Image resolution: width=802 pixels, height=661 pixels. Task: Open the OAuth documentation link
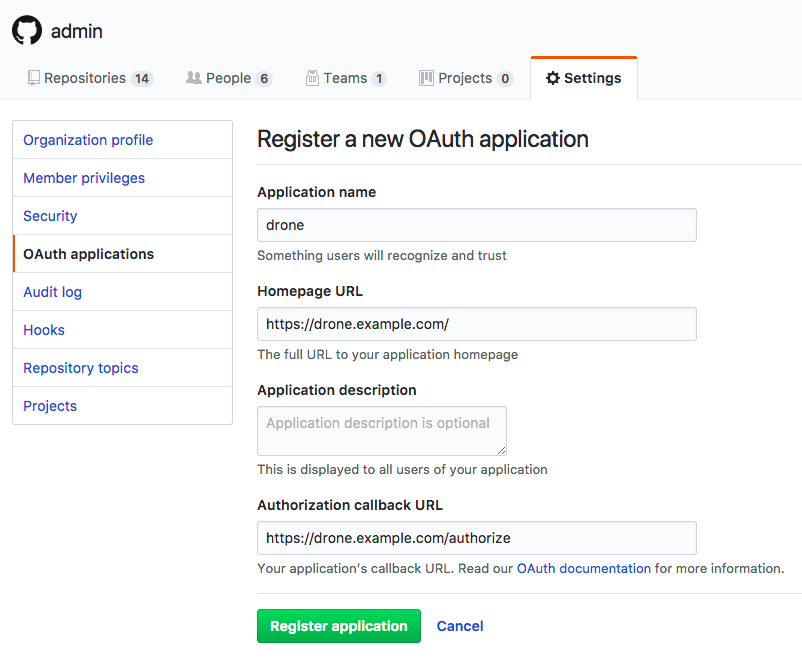584,568
